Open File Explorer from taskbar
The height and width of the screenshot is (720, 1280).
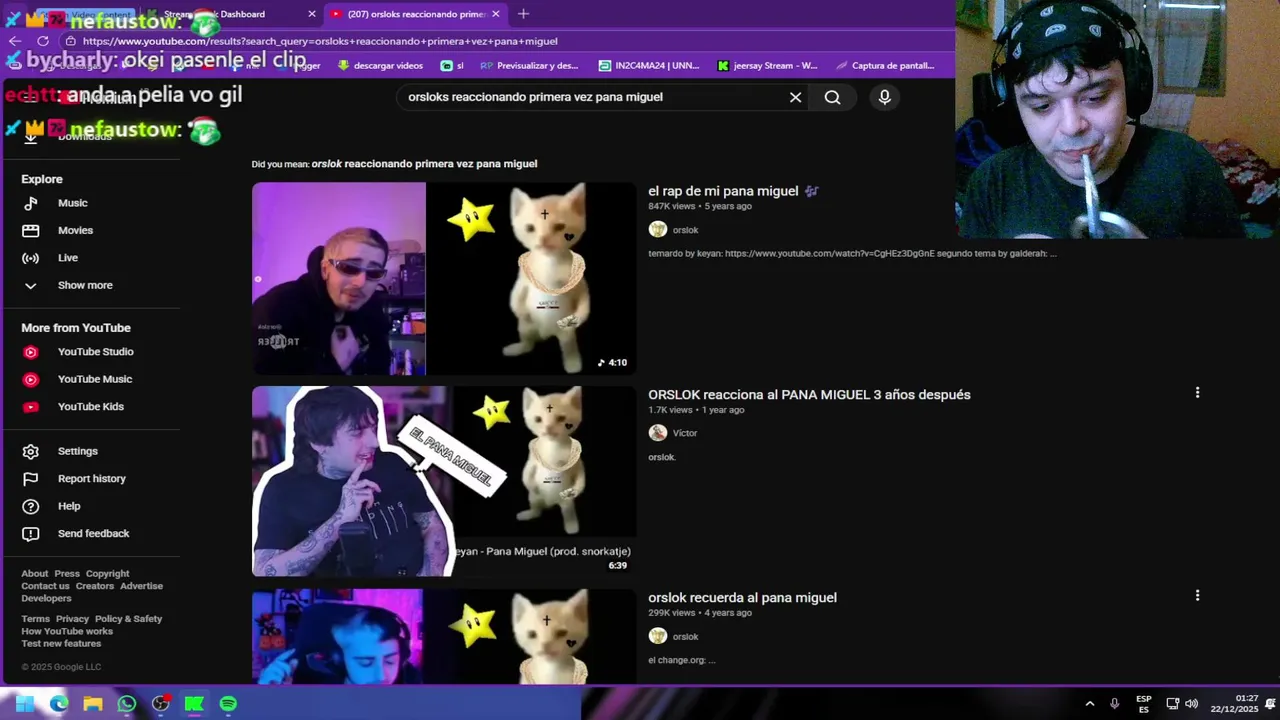click(93, 704)
